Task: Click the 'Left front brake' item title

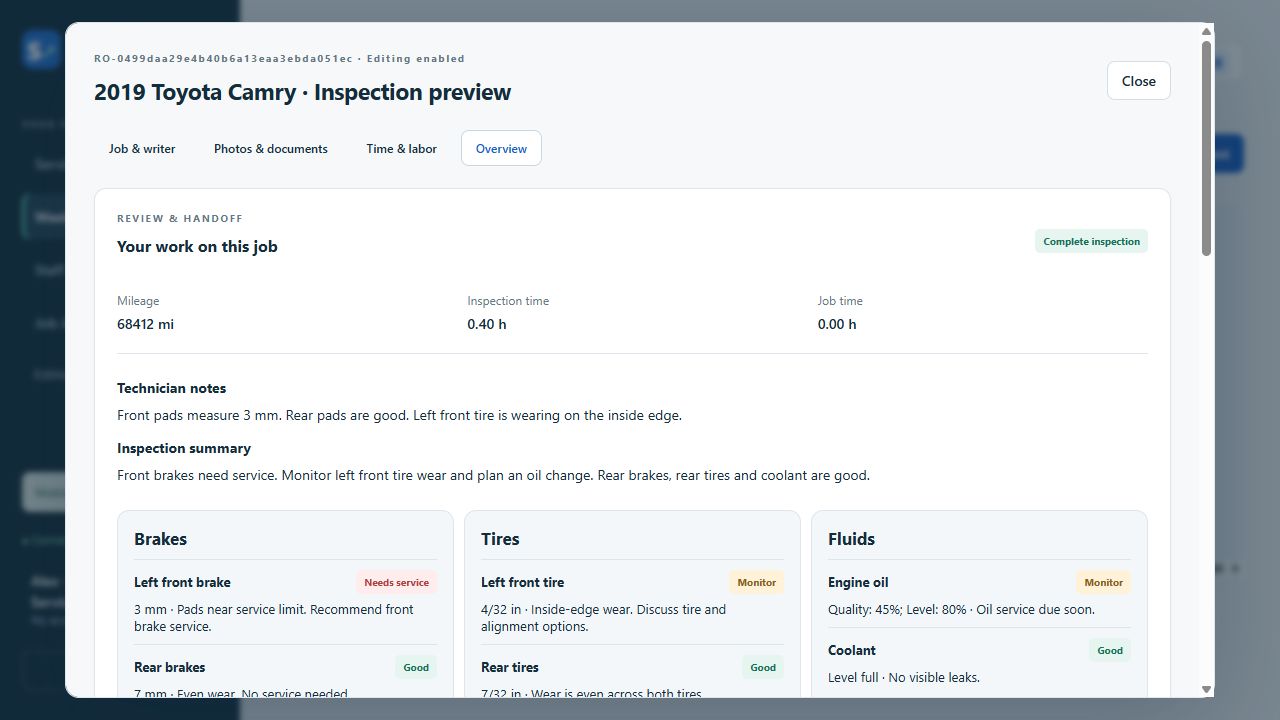Action: pos(182,582)
